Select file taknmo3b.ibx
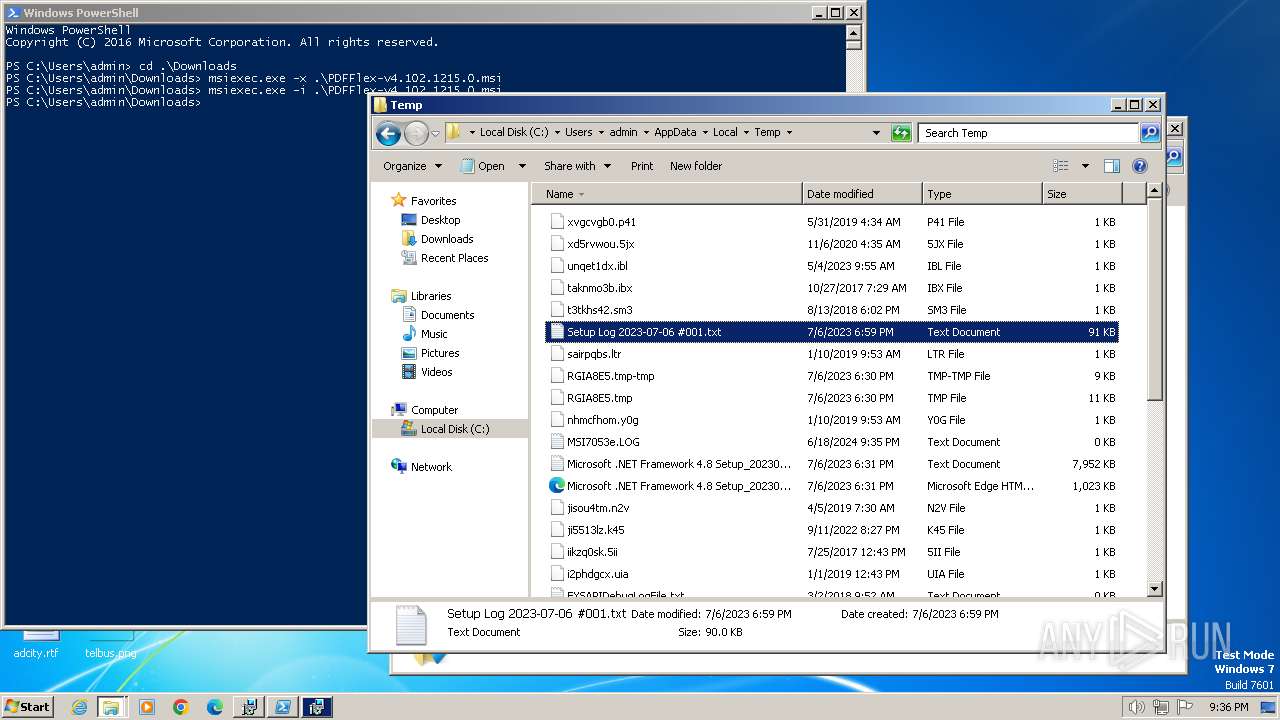The image size is (1280, 720). point(831,288)
